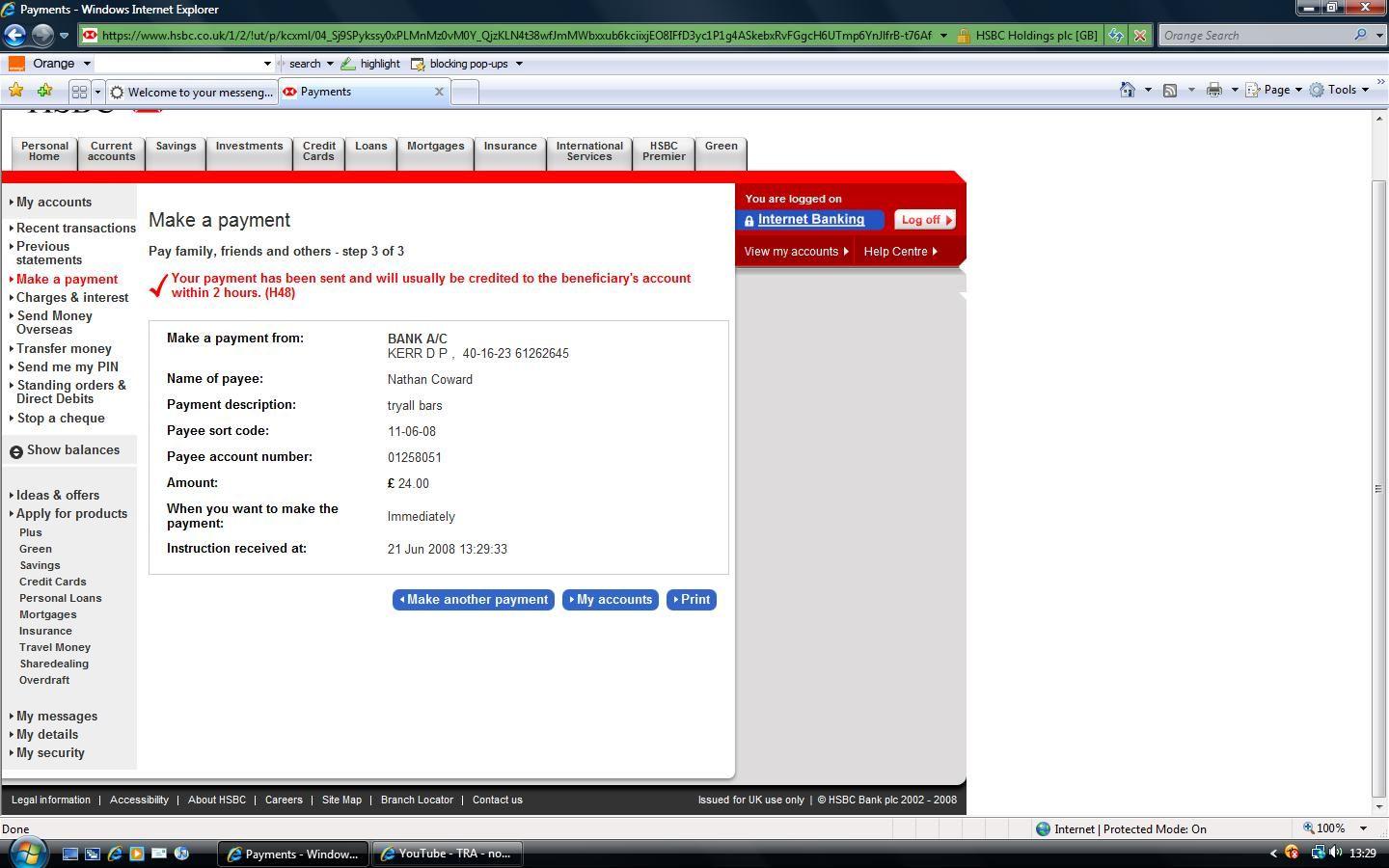Launch Internet Explorer from quick launch
Viewport: 1389px width, 868px height.
[115, 854]
